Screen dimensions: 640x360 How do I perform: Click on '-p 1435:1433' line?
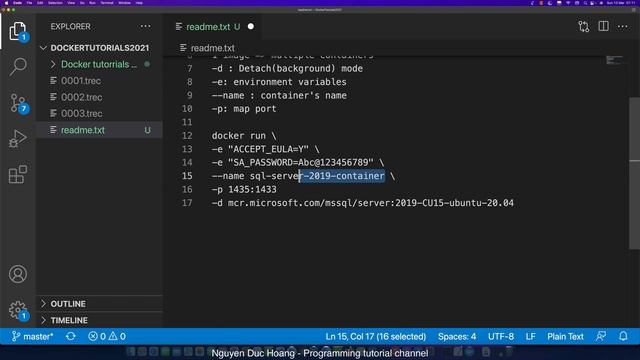coord(244,189)
